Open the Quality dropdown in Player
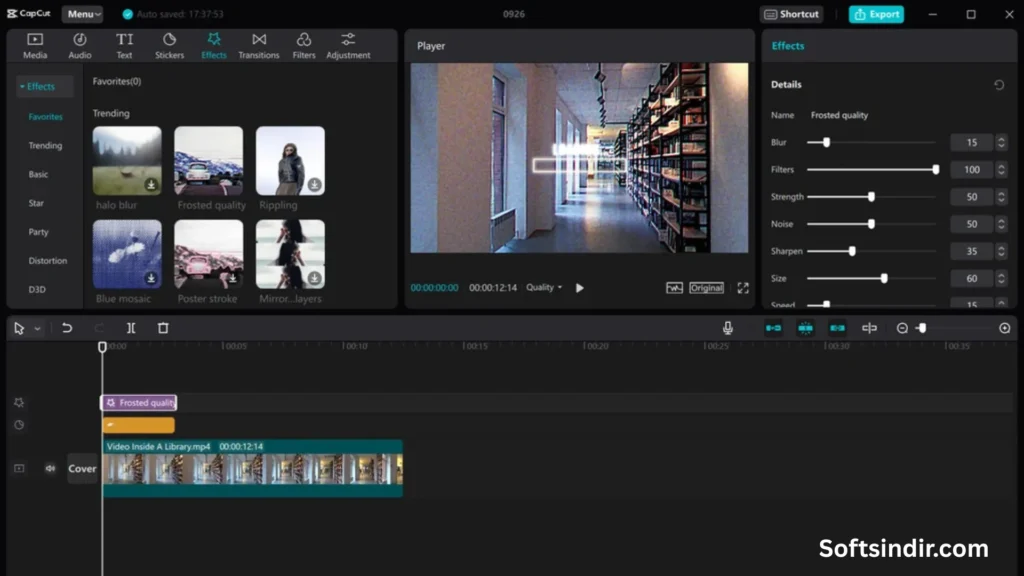 coord(544,288)
